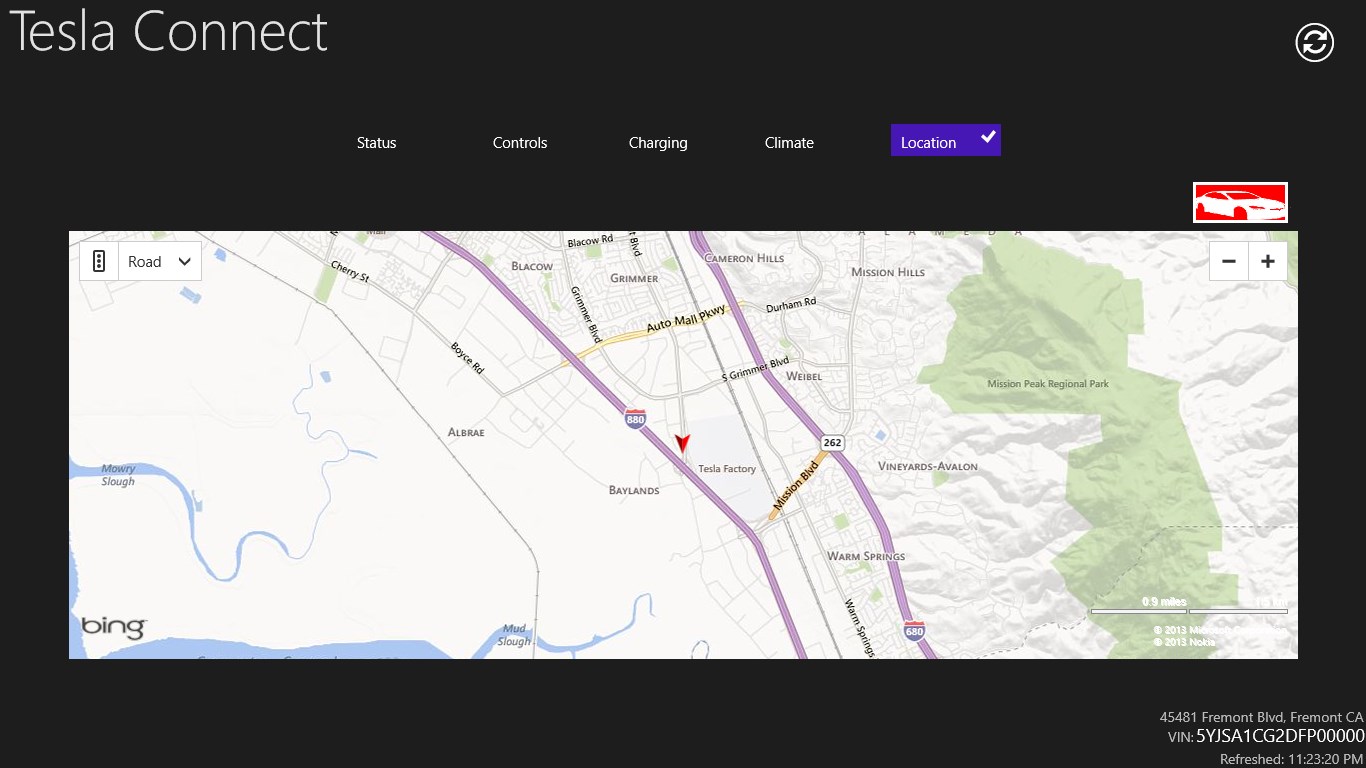Click the Mission Blvd road label

[798, 484]
